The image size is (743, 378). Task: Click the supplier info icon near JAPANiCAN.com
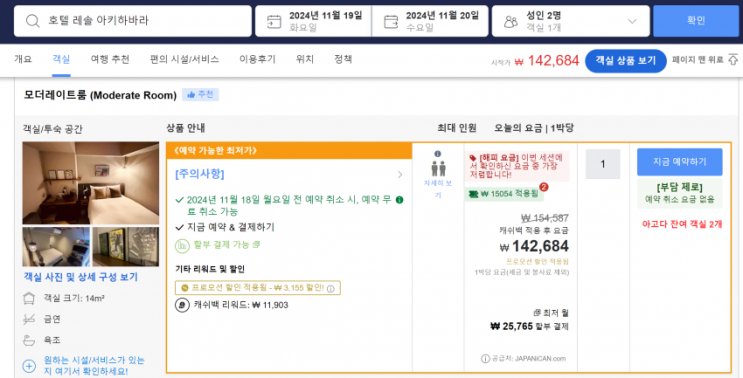point(485,359)
